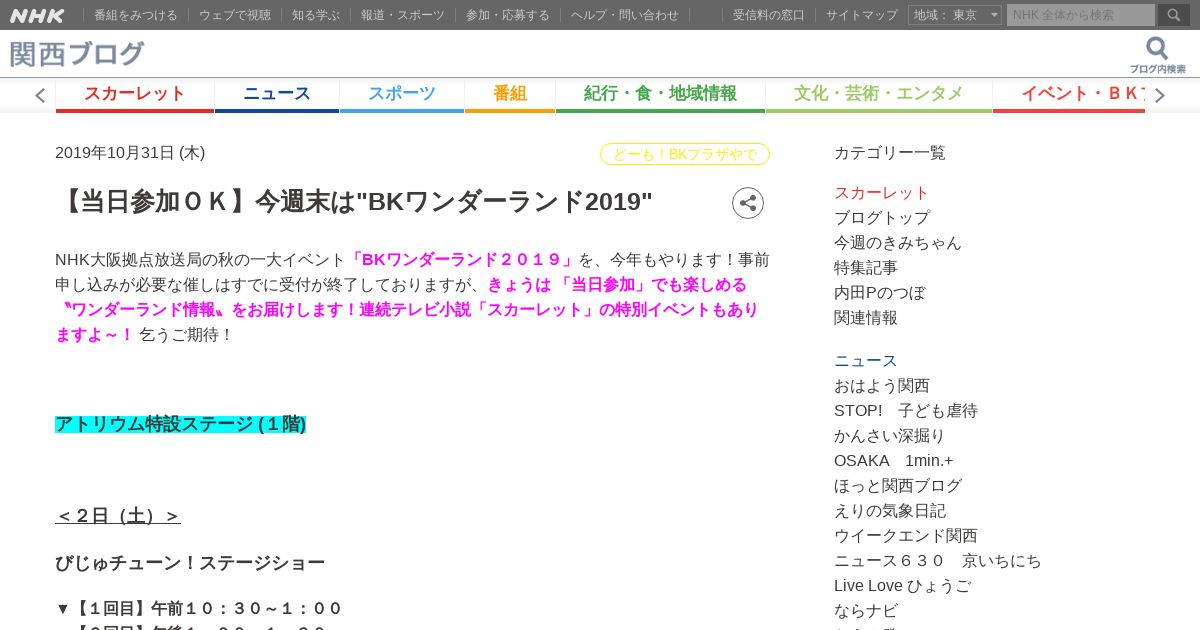Open 報道・スポーツ menu
This screenshot has height=630, width=1200.
tap(403, 15)
